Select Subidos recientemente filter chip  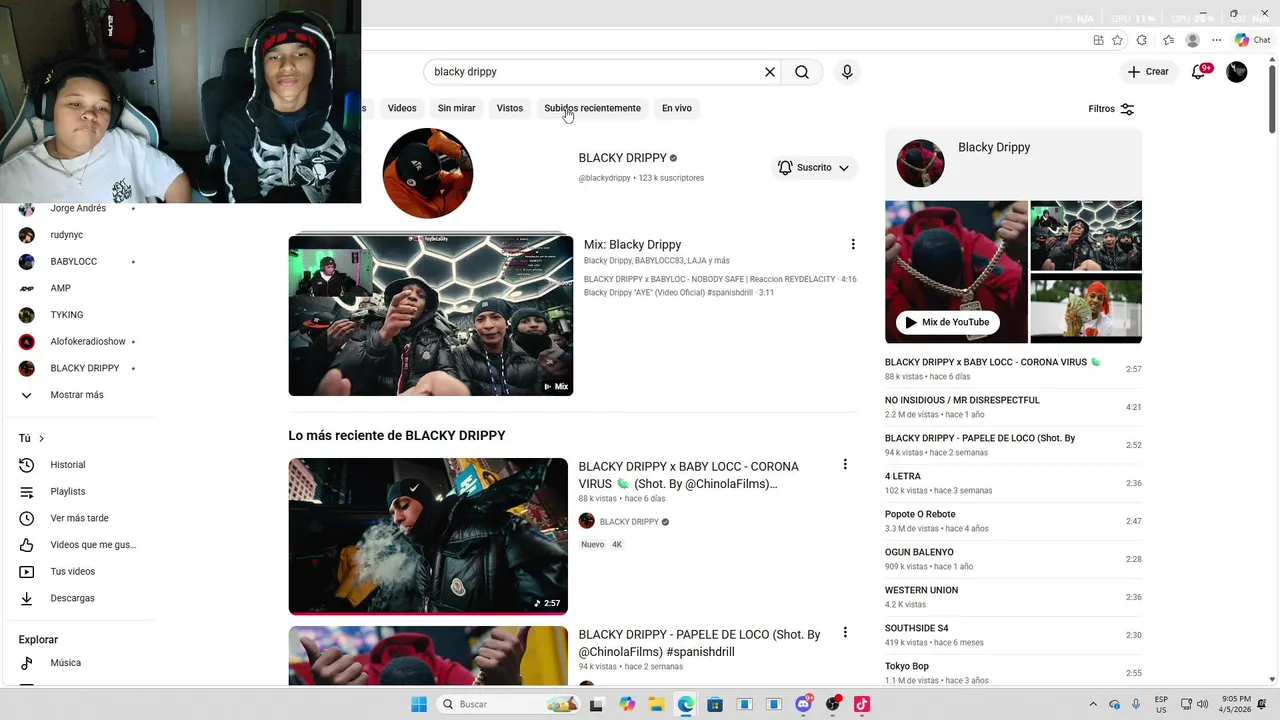point(592,108)
